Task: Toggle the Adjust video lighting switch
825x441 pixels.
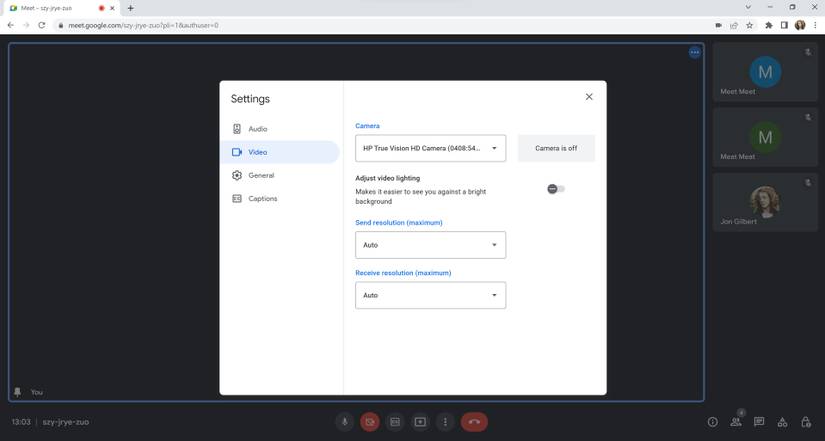Action: coord(556,189)
